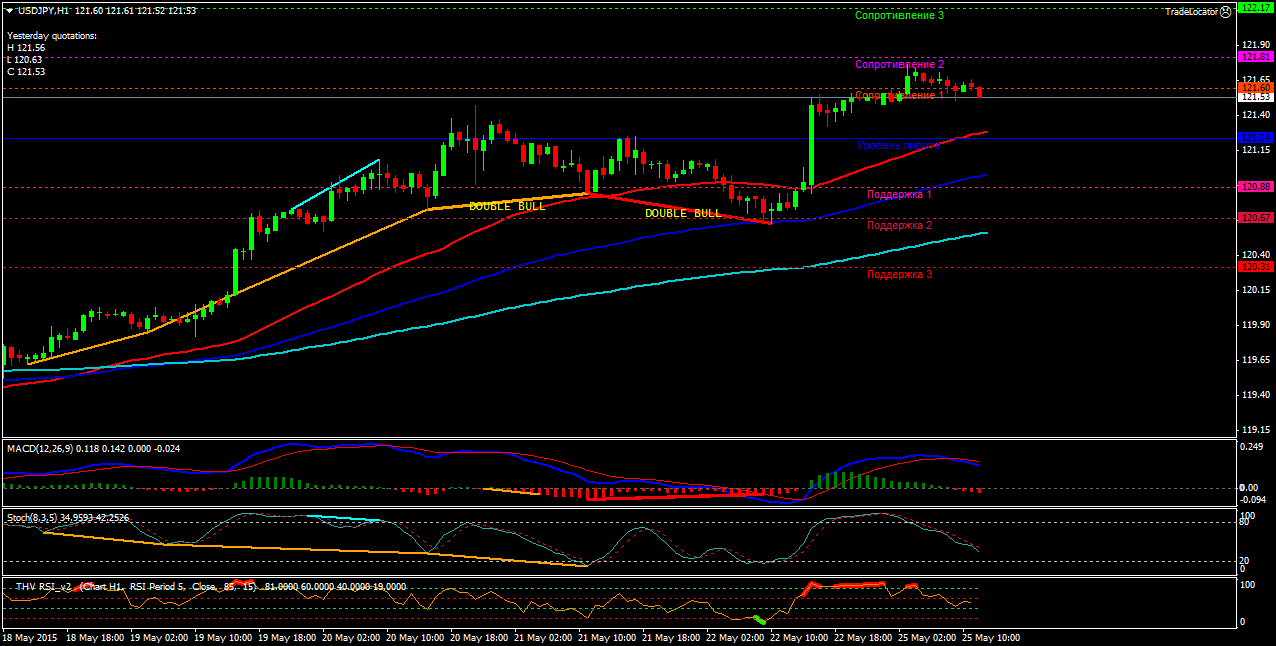Image resolution: width=1276 pixels, height=646 pixels.
Task: Open the USDJPY,H1 chart dropdown triangle
Action: click(x=9, y=10)
